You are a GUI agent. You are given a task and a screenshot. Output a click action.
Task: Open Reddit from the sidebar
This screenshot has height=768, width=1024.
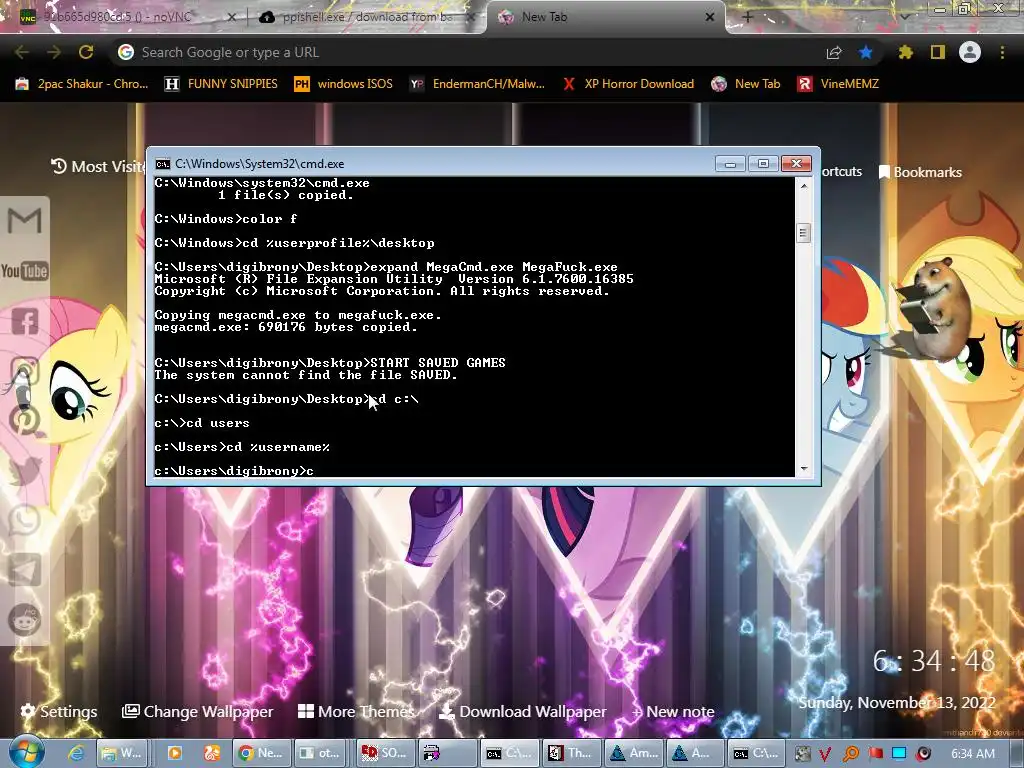(x=25, y=620)
